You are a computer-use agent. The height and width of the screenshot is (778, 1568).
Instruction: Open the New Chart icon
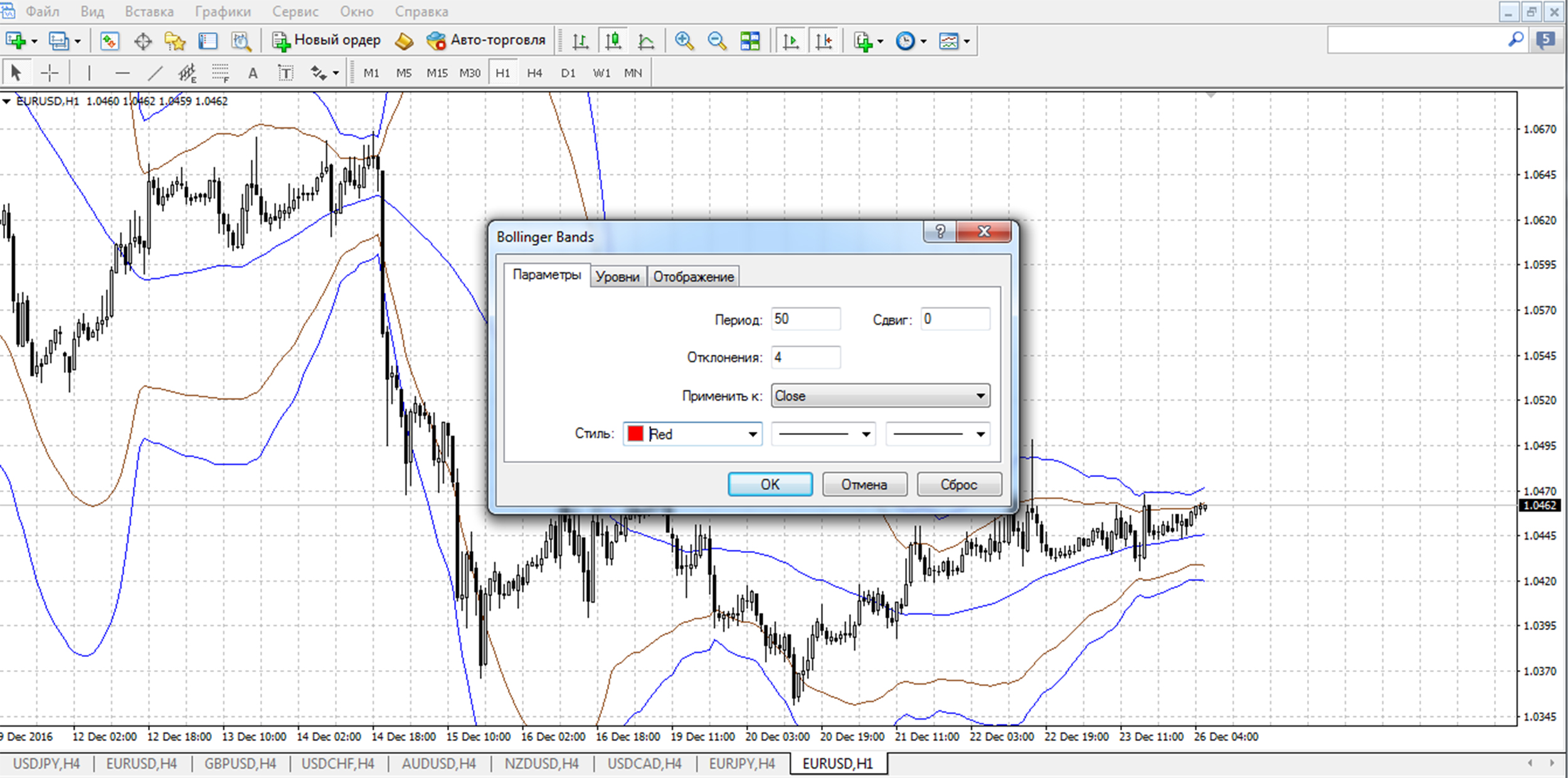(15, 41)
